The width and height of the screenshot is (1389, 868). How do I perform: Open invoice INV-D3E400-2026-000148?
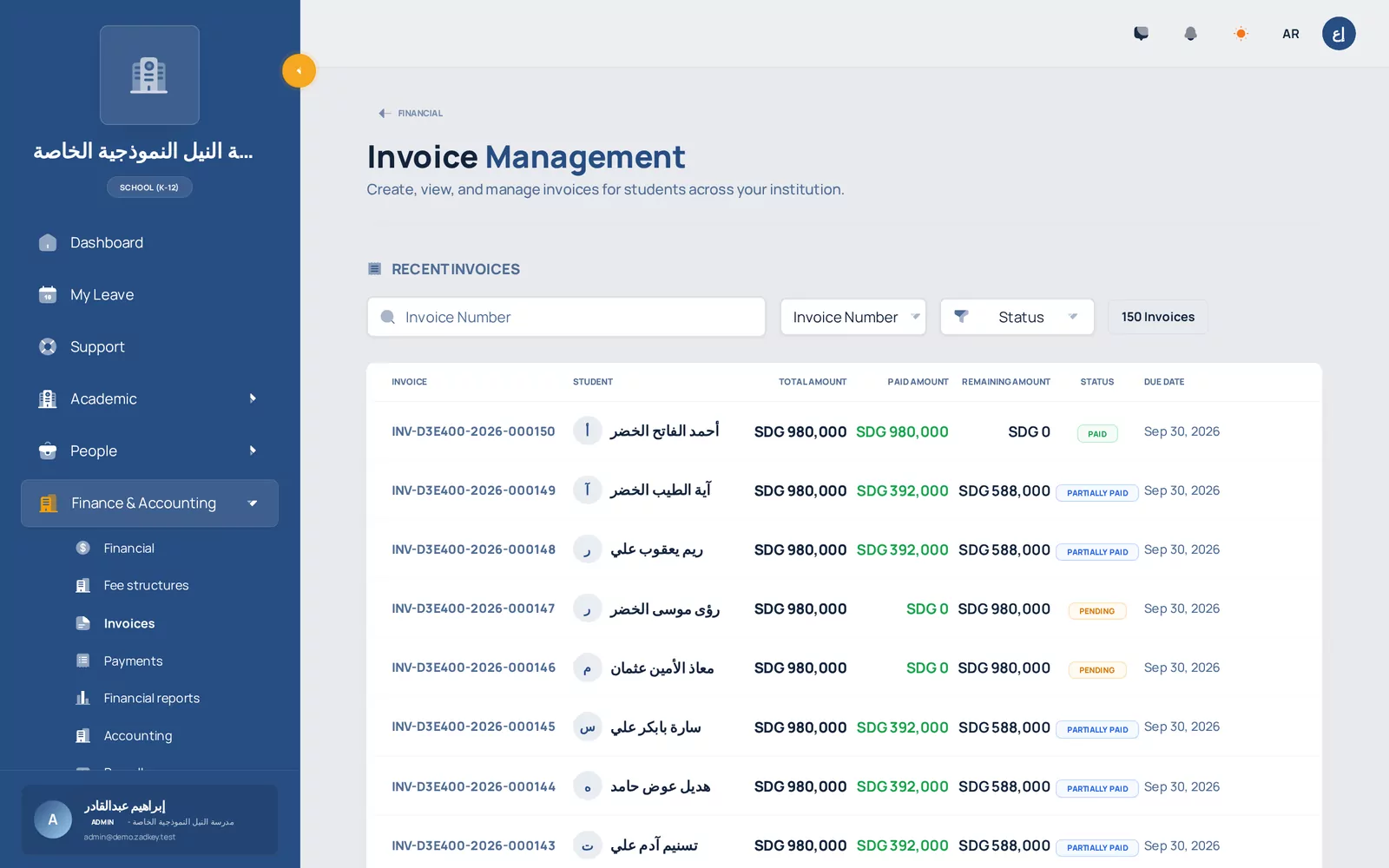click(473, 549)
